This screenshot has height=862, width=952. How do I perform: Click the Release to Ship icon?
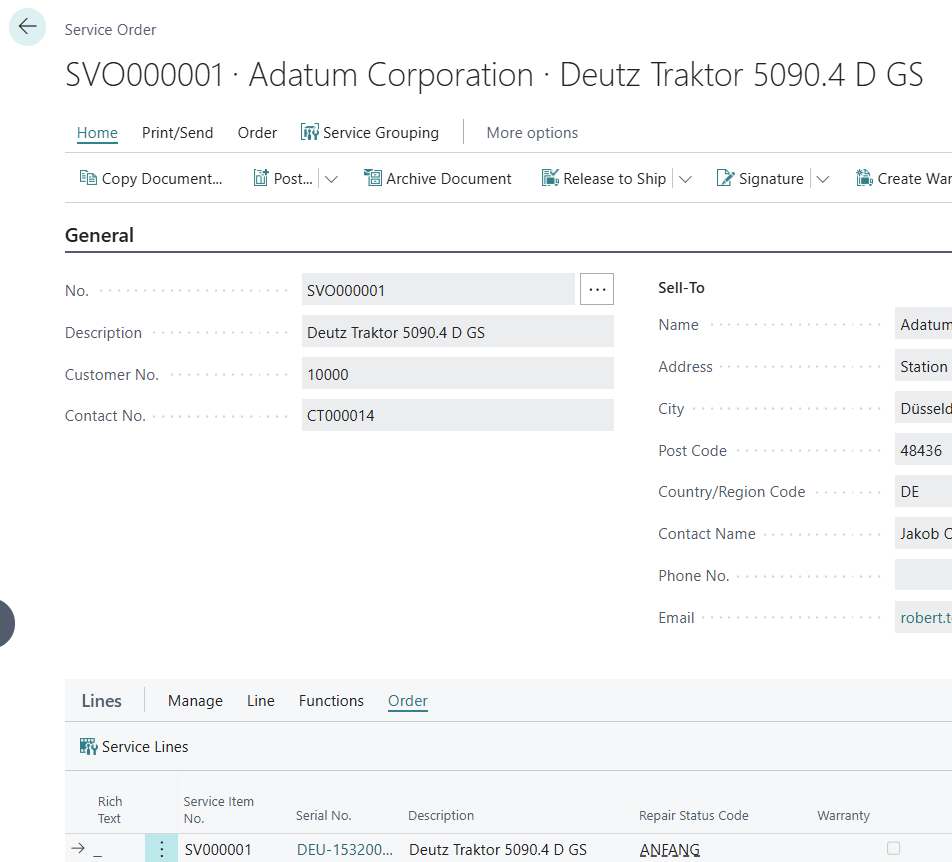tap(550, 179)
